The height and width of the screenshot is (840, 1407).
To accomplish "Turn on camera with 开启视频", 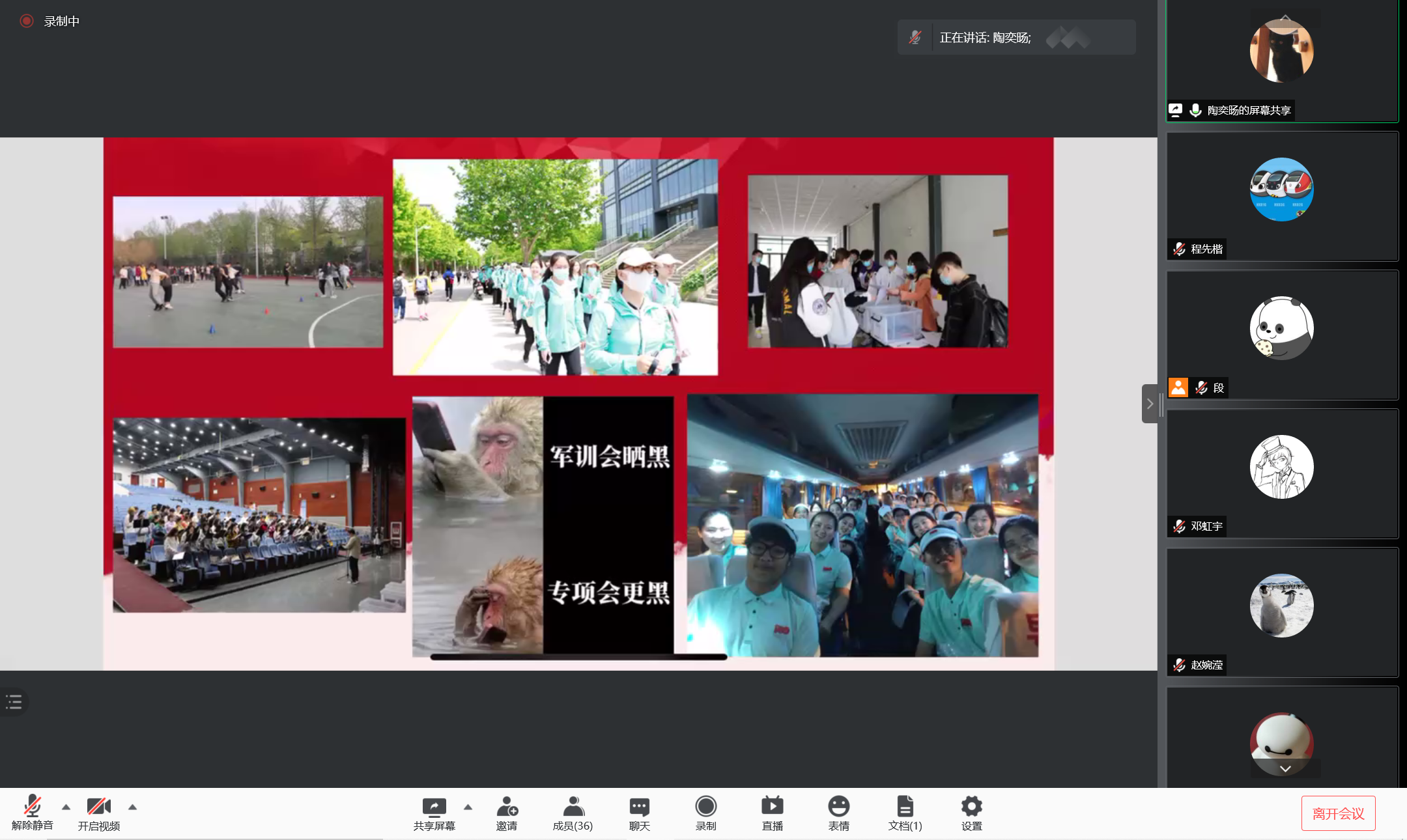I will click(98, 807).
